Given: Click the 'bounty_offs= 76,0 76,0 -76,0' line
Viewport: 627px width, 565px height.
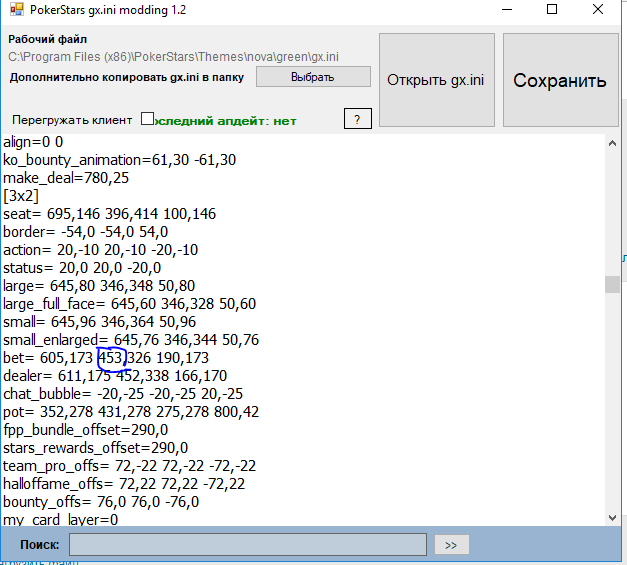Looking at the screenshot, I should click(101, 502).
